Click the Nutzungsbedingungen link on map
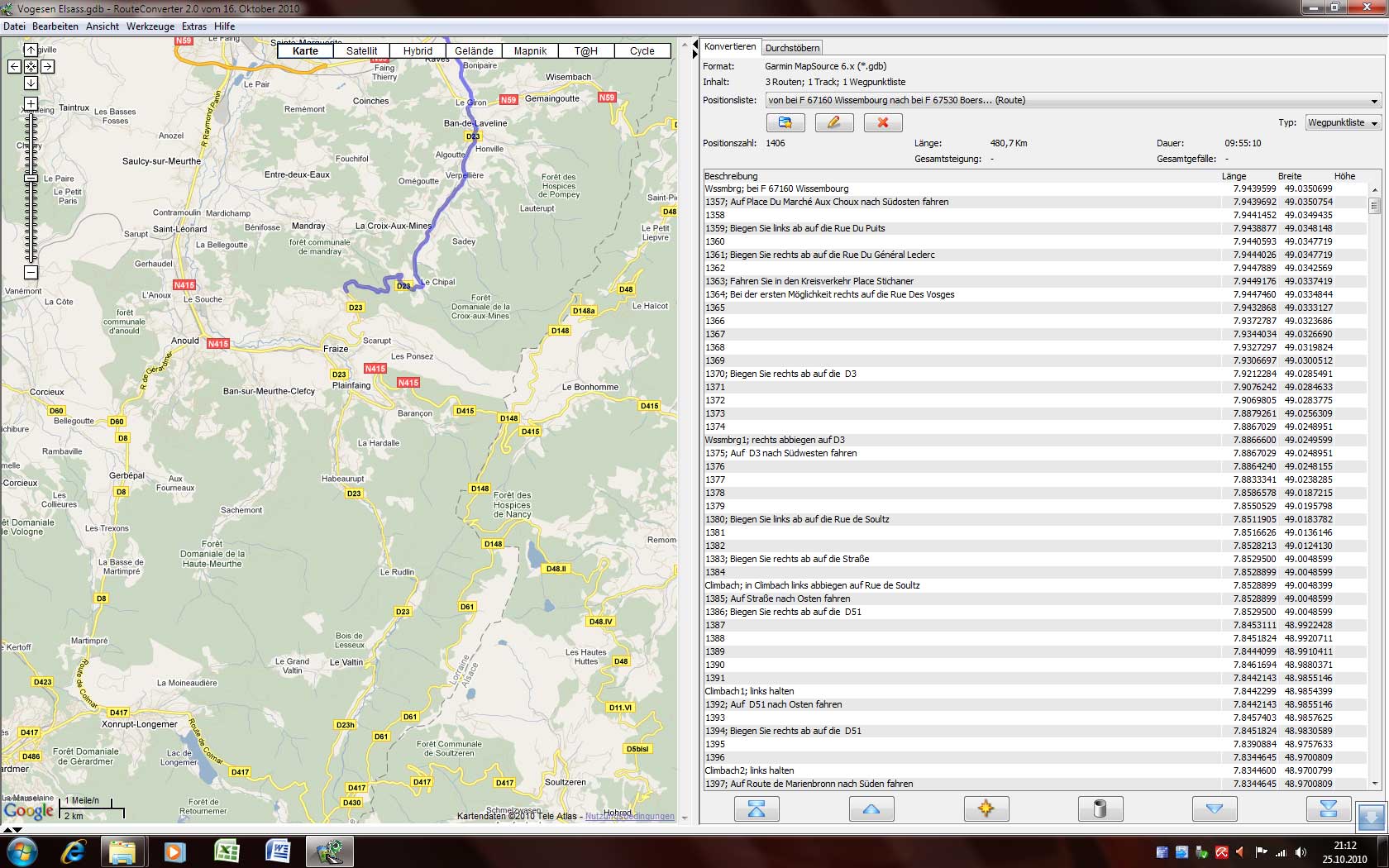 (x=630, y=817)
